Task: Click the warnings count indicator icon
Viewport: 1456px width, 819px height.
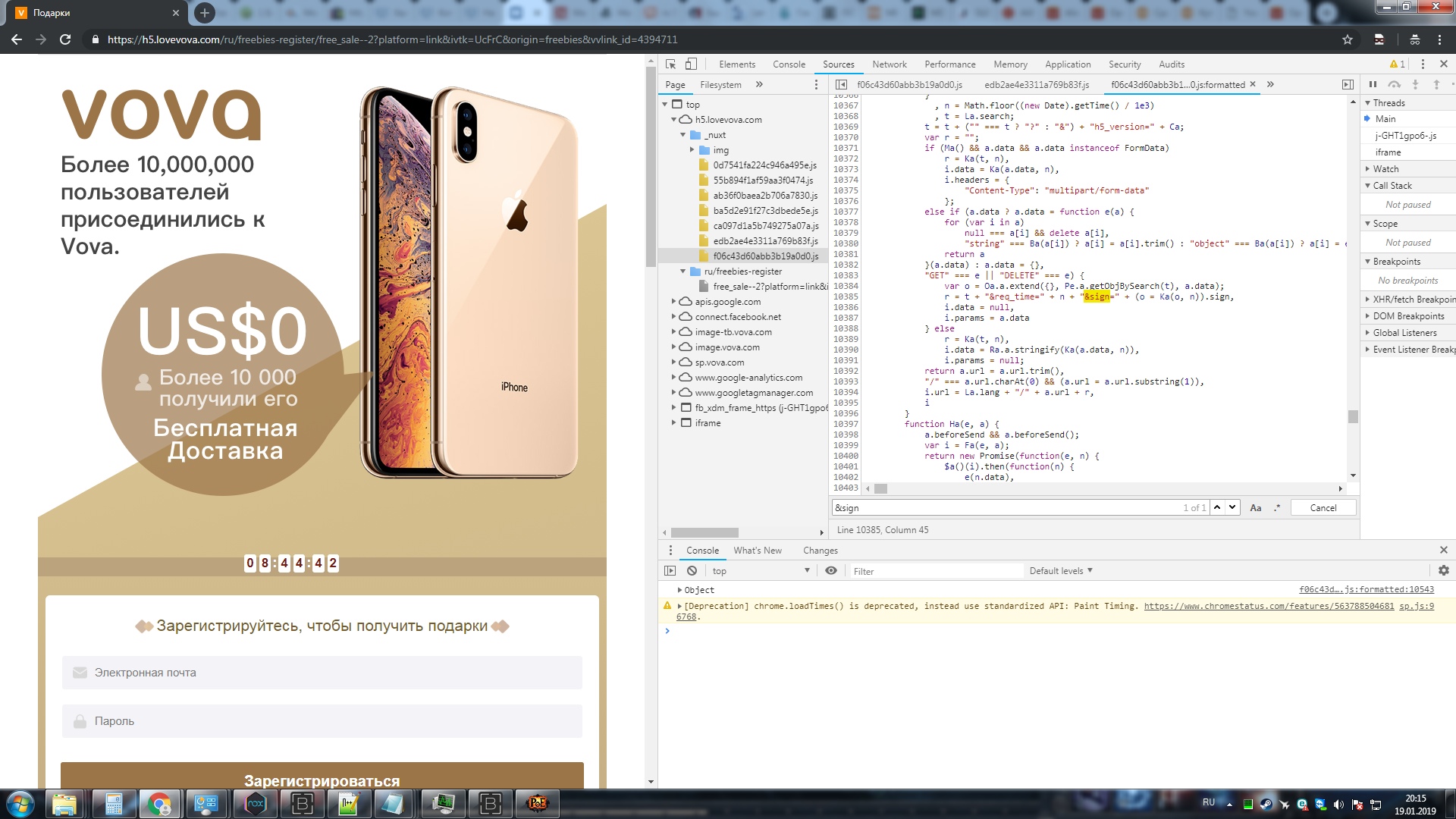Action: click(x=1397, y=64)
